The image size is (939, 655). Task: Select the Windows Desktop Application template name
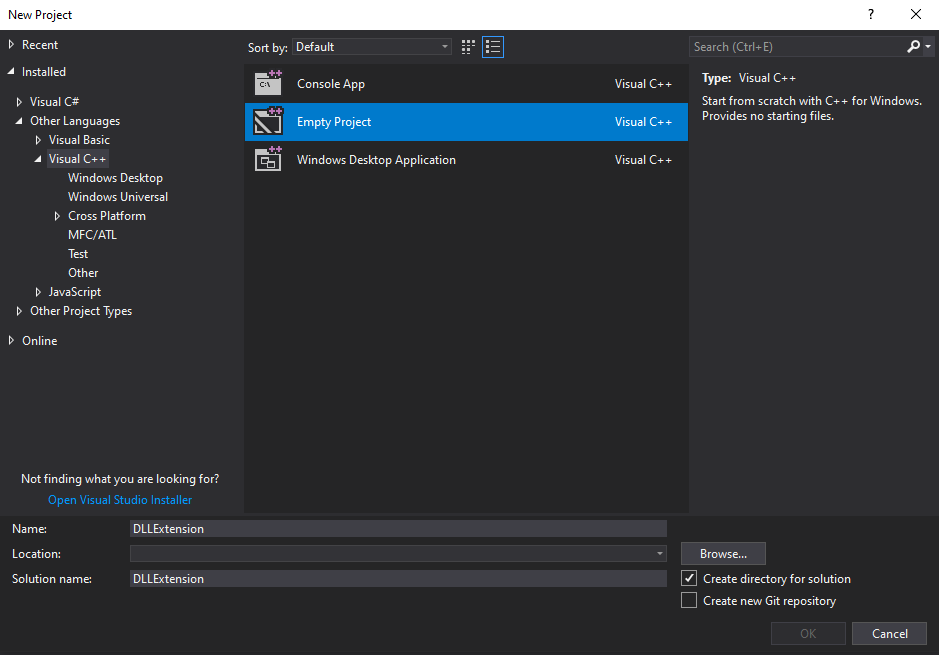coord(376,160)
